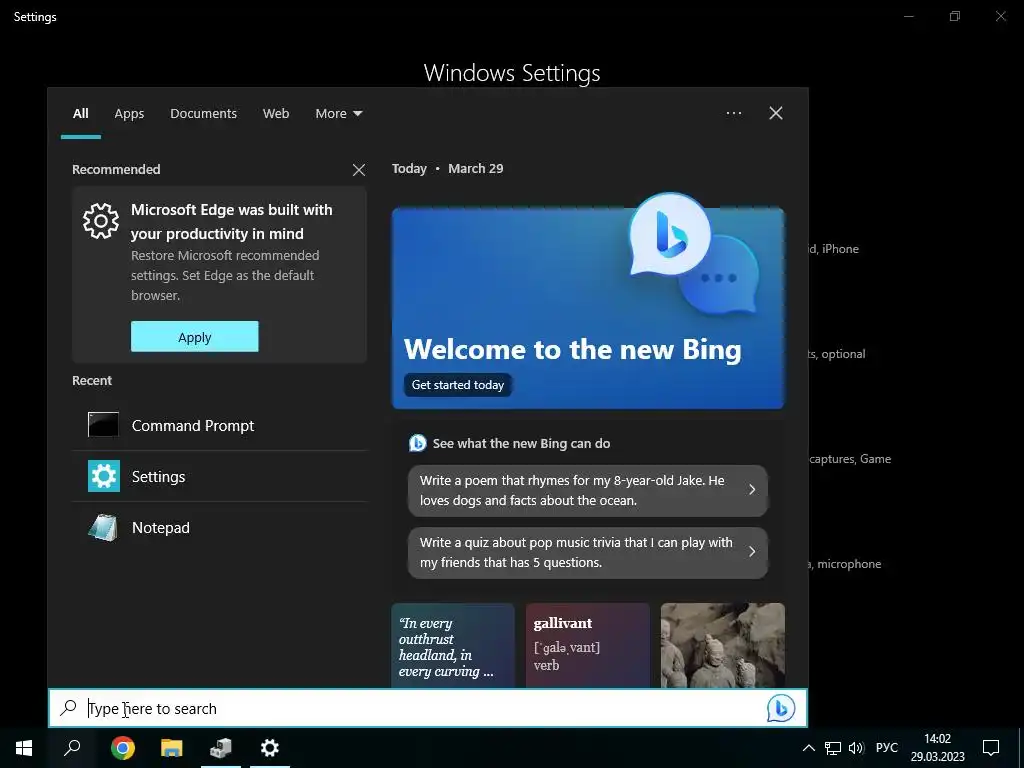
Task: Click the running installer app icon in taskbar
Action: coord(221,748)
